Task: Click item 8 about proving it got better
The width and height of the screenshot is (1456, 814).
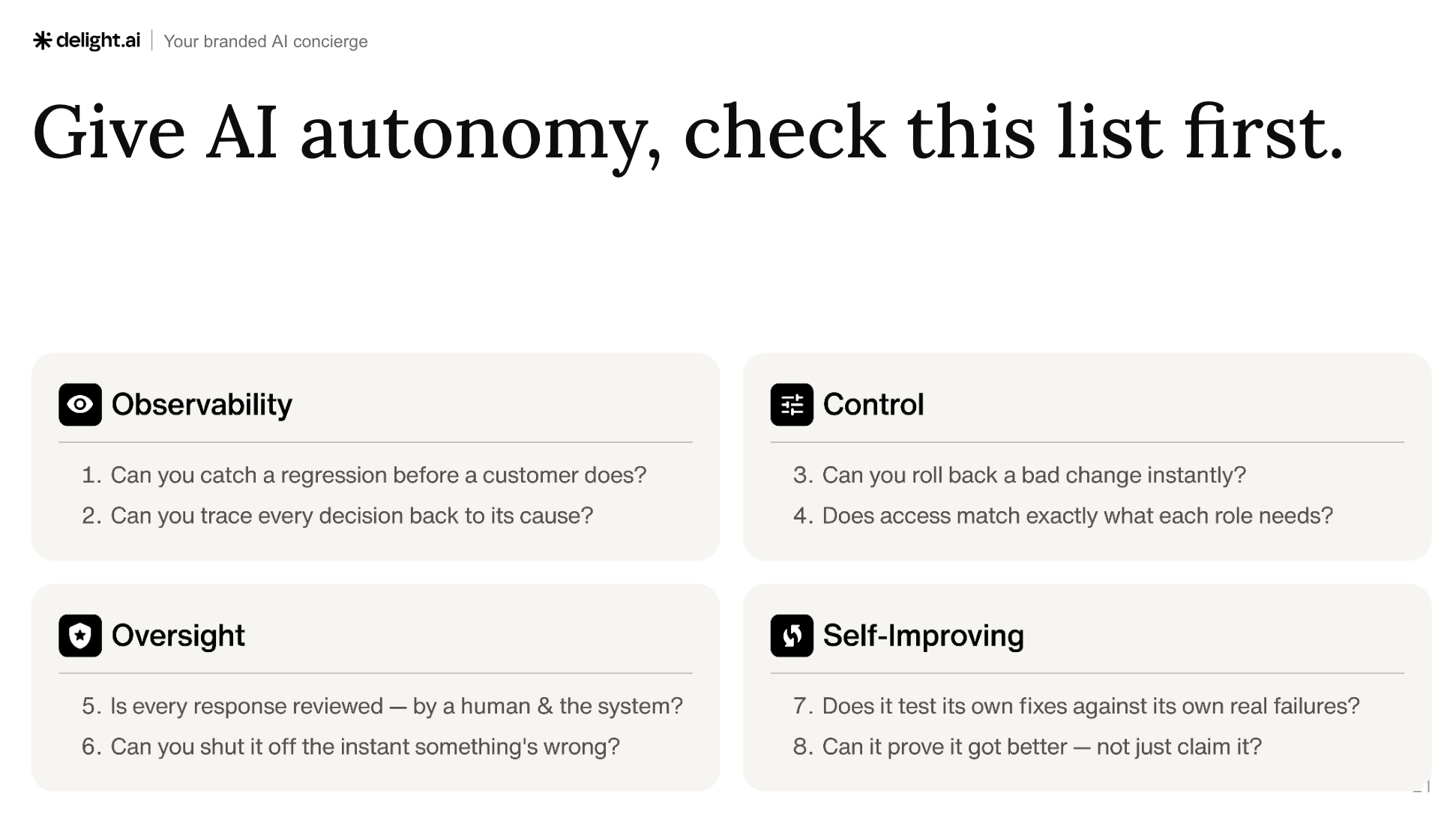Action: (1027, 747)
